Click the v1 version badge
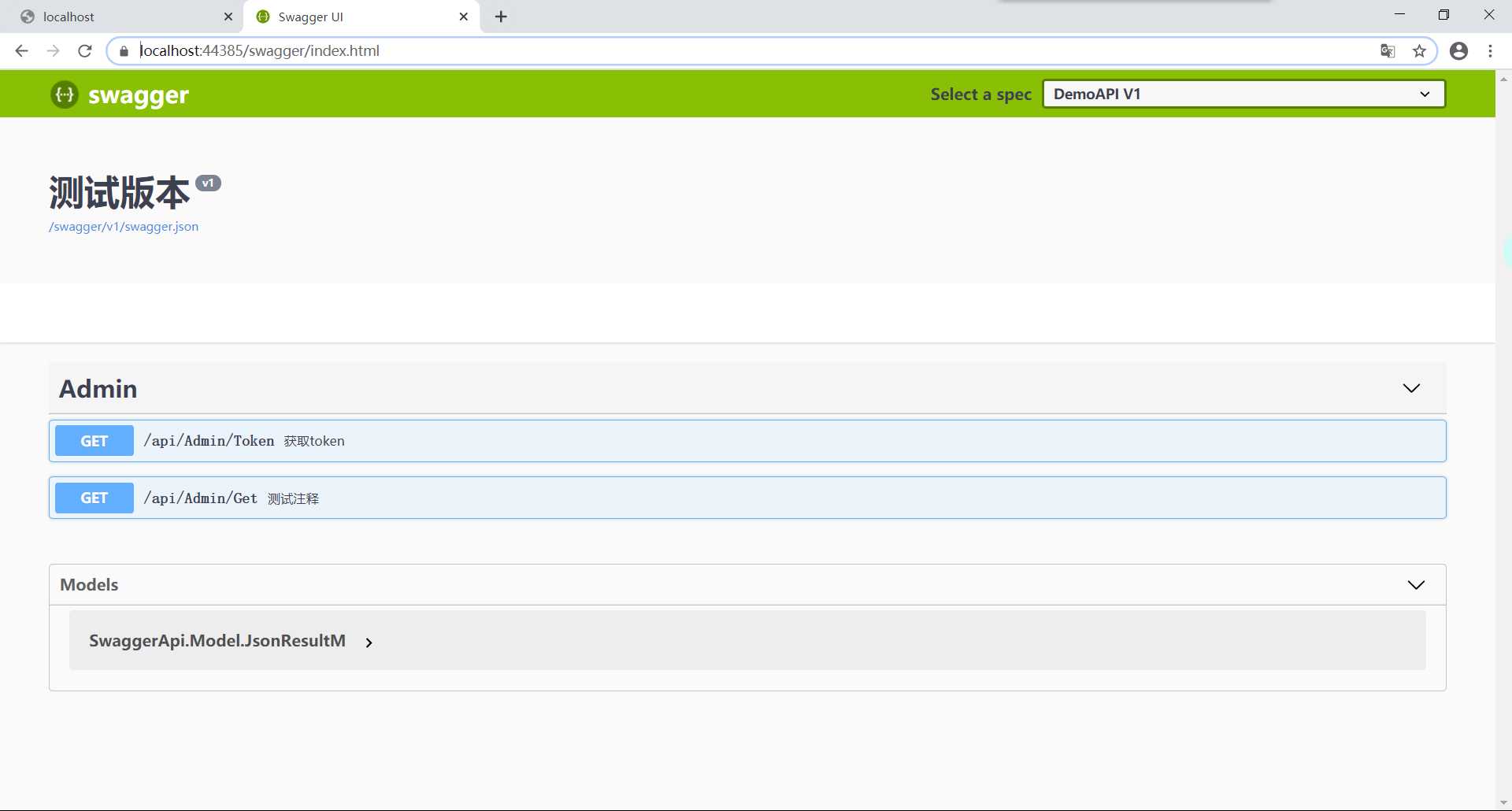This screenshot has width=1512, height=811. (208, 183)
